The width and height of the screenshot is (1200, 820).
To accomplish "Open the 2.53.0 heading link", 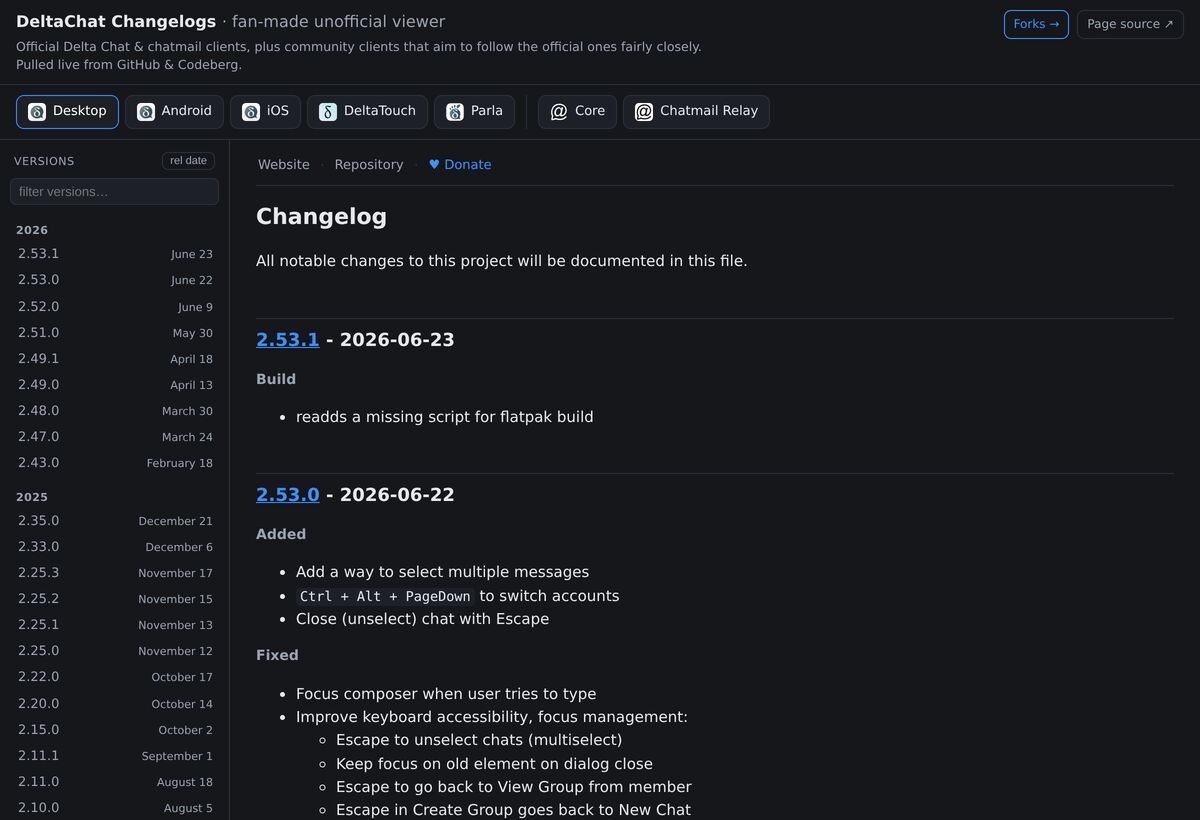I will pos(288,495).
